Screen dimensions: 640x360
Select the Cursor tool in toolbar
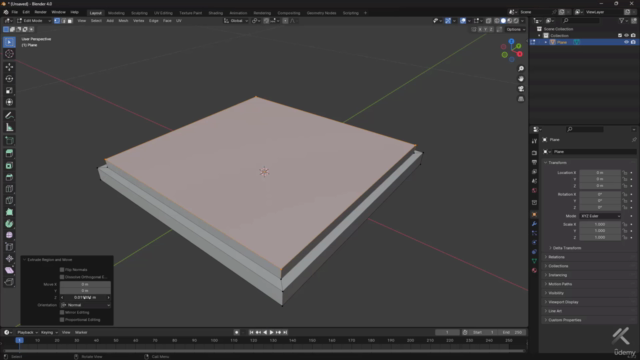(x=9, y=54)
